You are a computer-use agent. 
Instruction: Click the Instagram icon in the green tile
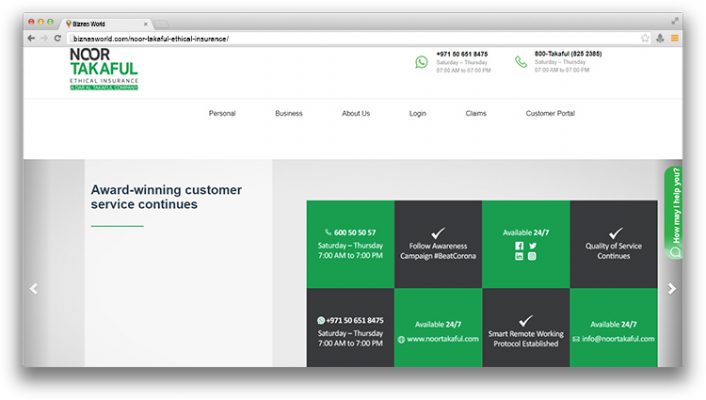533,257
